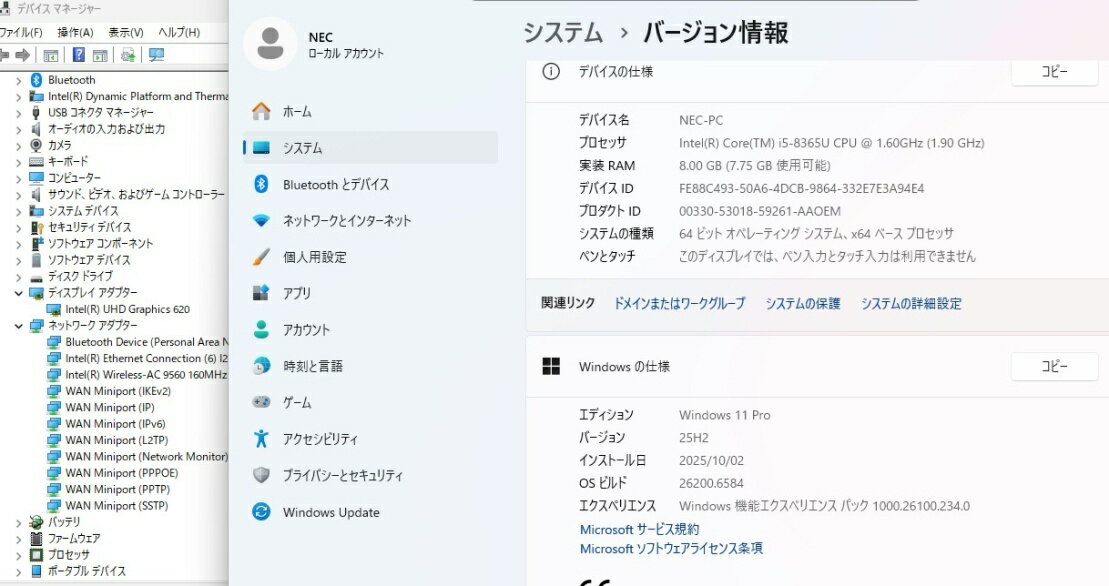Open Windows Update in the sidebar

click(x=330, y=512)
